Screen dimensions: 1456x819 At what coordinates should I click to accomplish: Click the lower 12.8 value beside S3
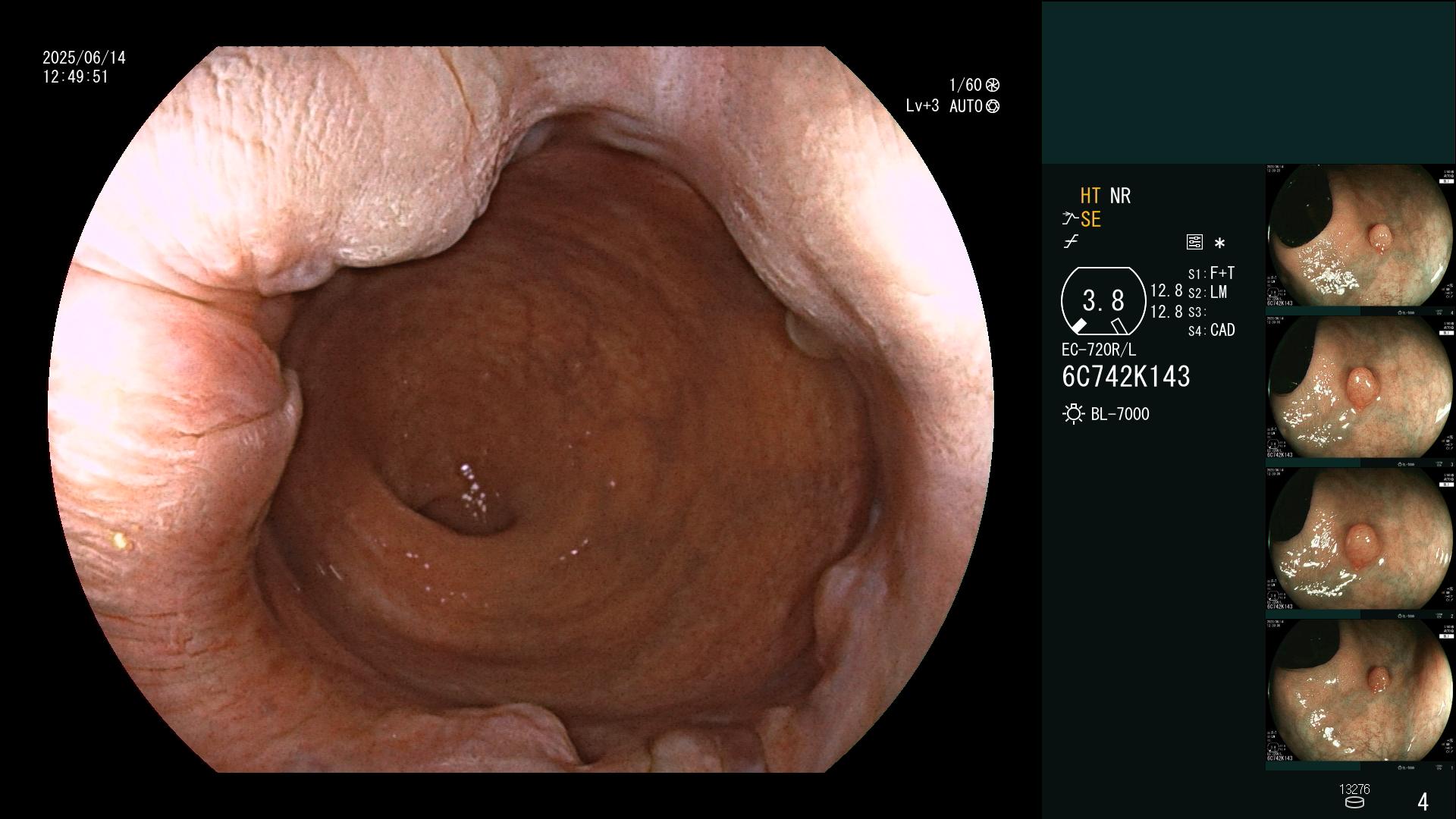tap(1166, 311)
